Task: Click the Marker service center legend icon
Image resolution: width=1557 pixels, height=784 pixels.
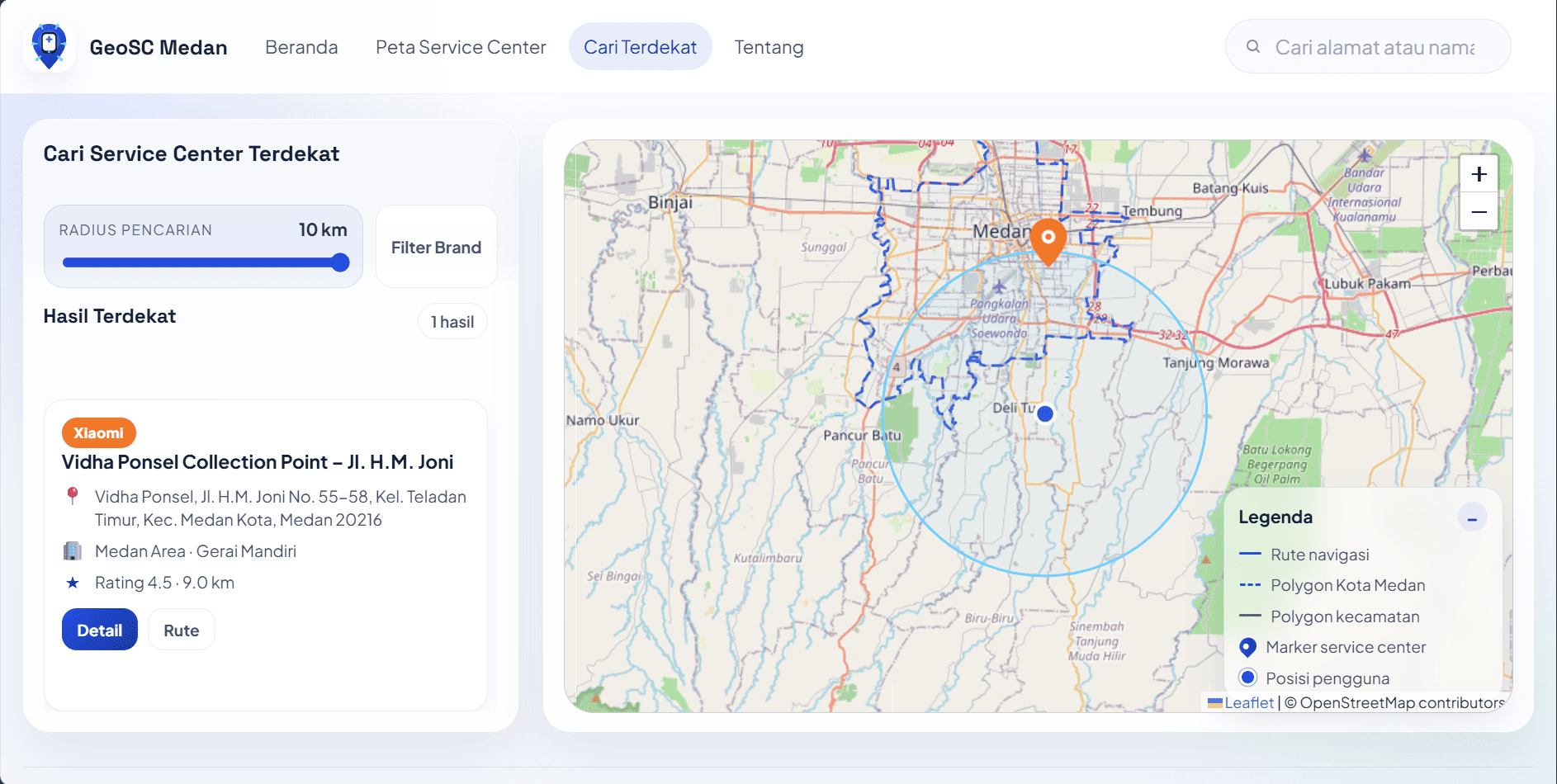Action: (1248, 648)
